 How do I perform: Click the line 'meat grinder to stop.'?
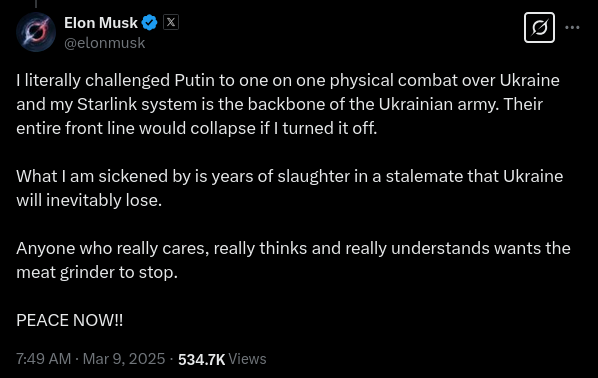coord(97,272)
